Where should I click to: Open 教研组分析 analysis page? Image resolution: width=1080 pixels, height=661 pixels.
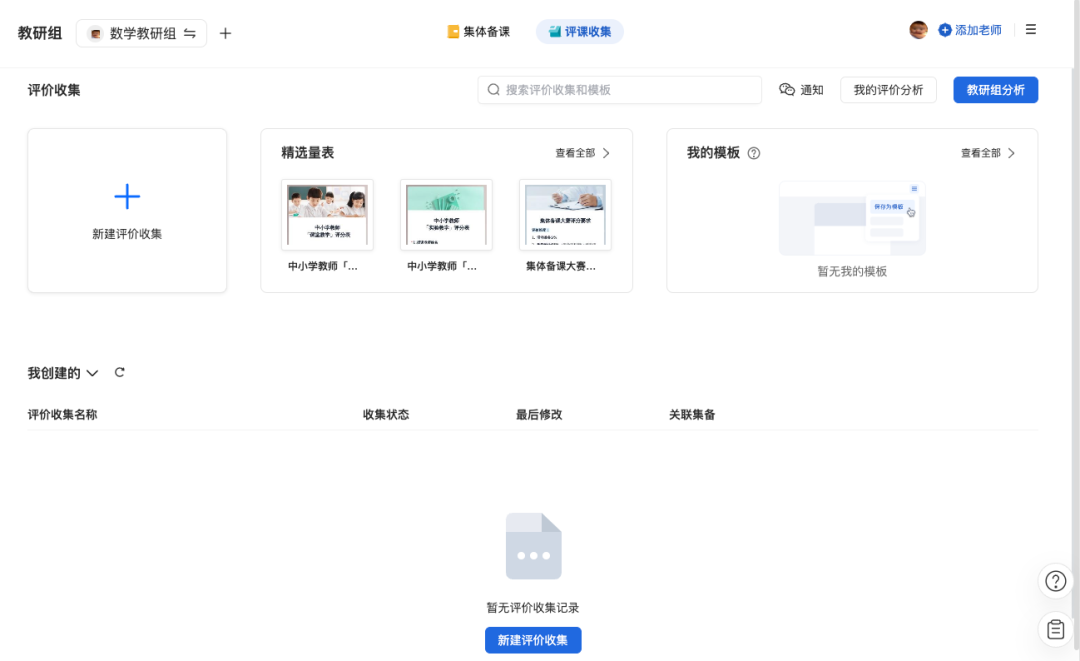(995, 90)
